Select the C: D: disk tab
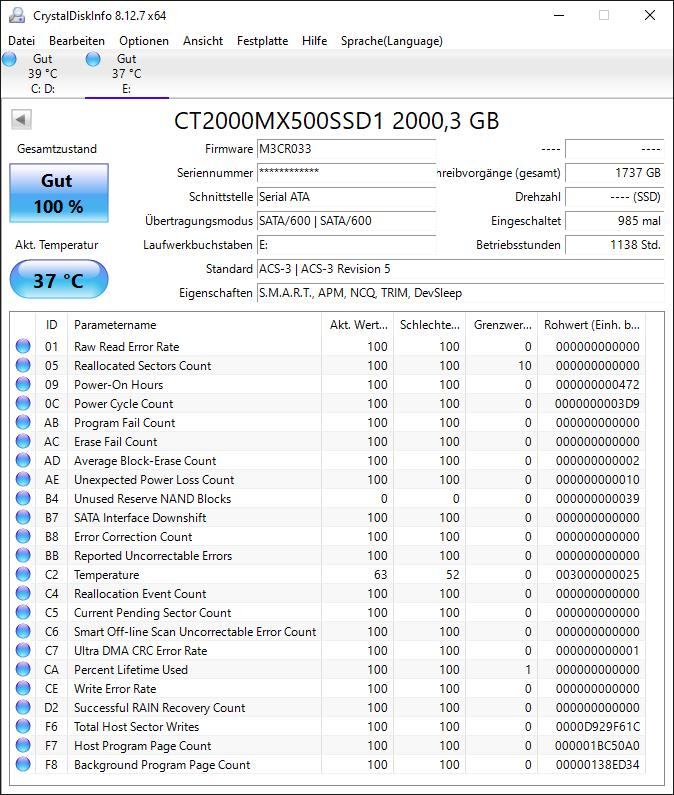 [x=43, y=74]
